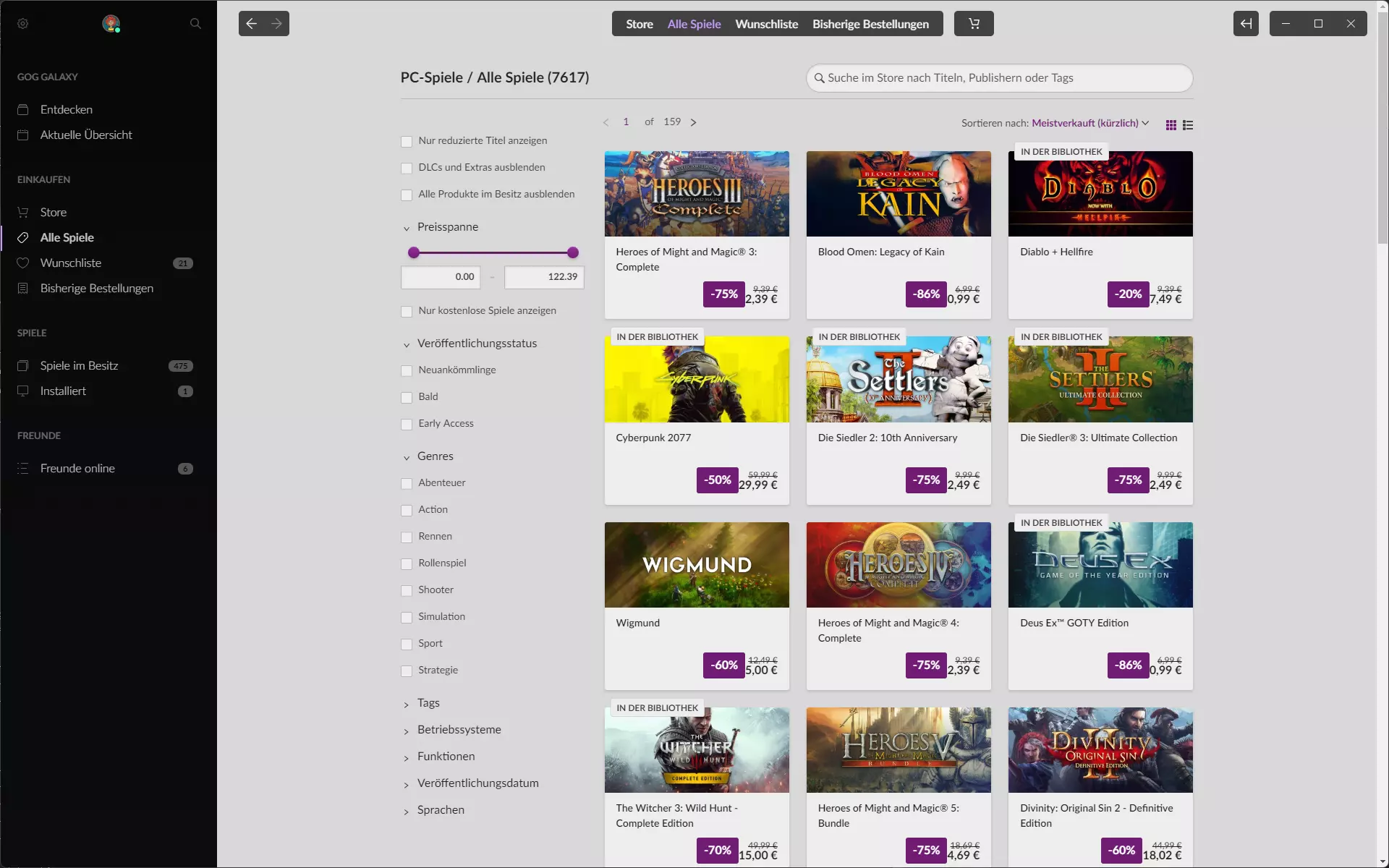This screenshot has height=868, width=1389.
Task: Check the Neuankömmlinge filter
Action: click(407, 371)
